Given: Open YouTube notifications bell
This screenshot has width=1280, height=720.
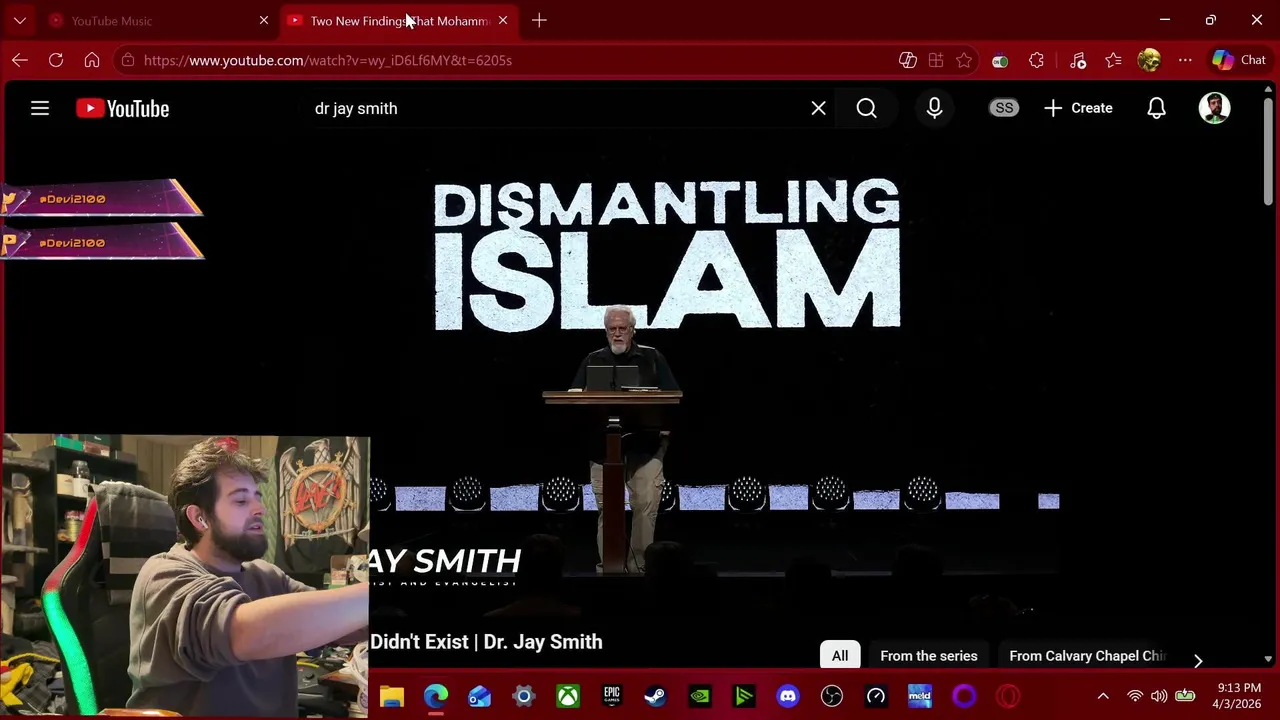Looking at the screenshot, I should (x=1156, y=108).
